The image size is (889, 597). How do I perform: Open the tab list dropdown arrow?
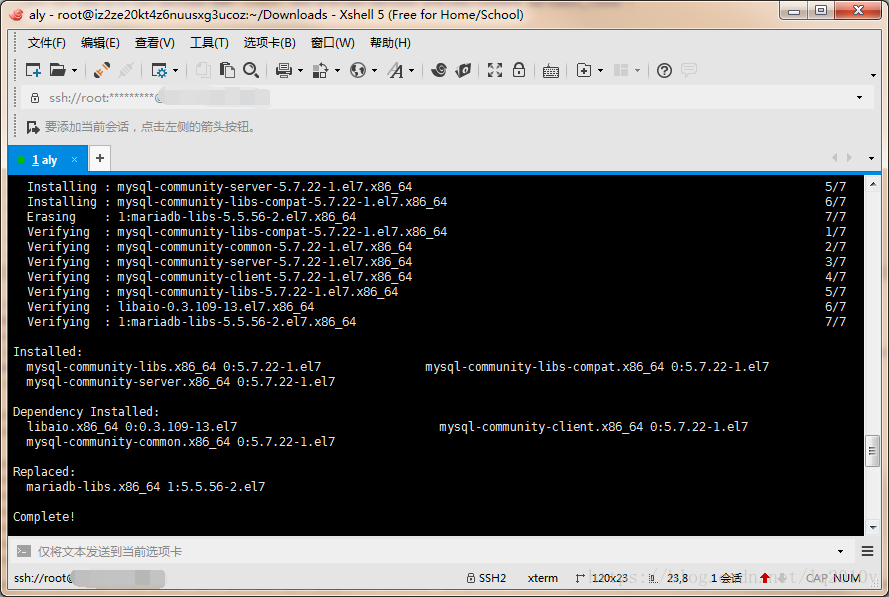pyautogui.click(x=871, y=158)
